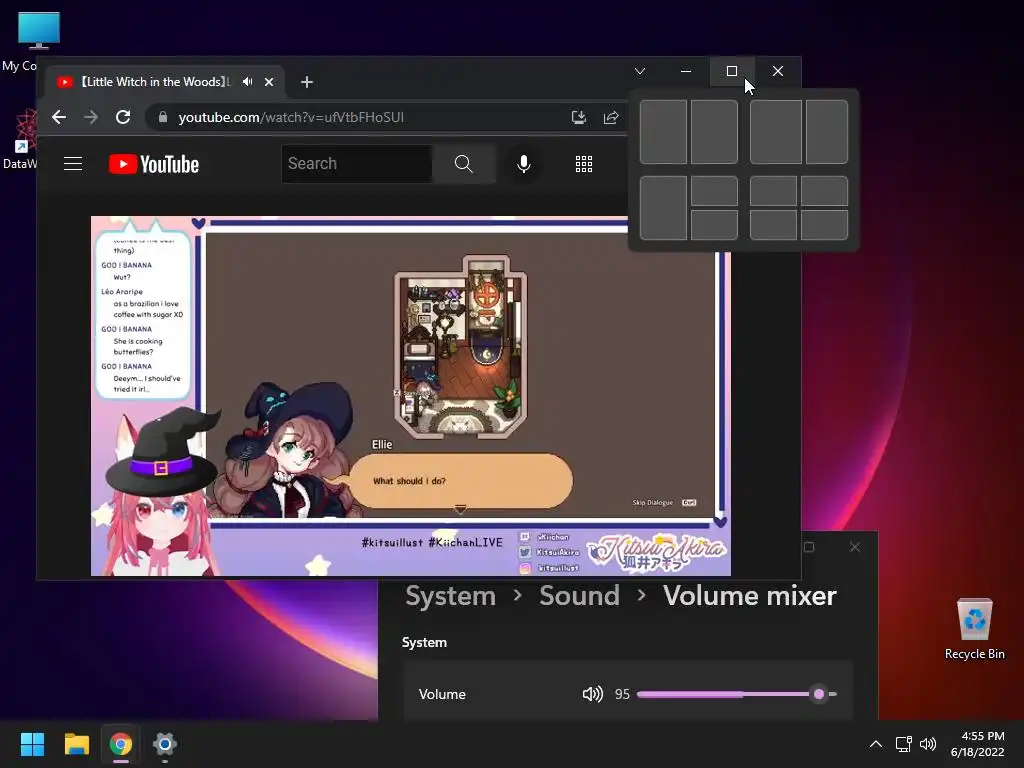Minimize the Chrome window
The height and width of the screenshot is (768, 1024).
686,71
